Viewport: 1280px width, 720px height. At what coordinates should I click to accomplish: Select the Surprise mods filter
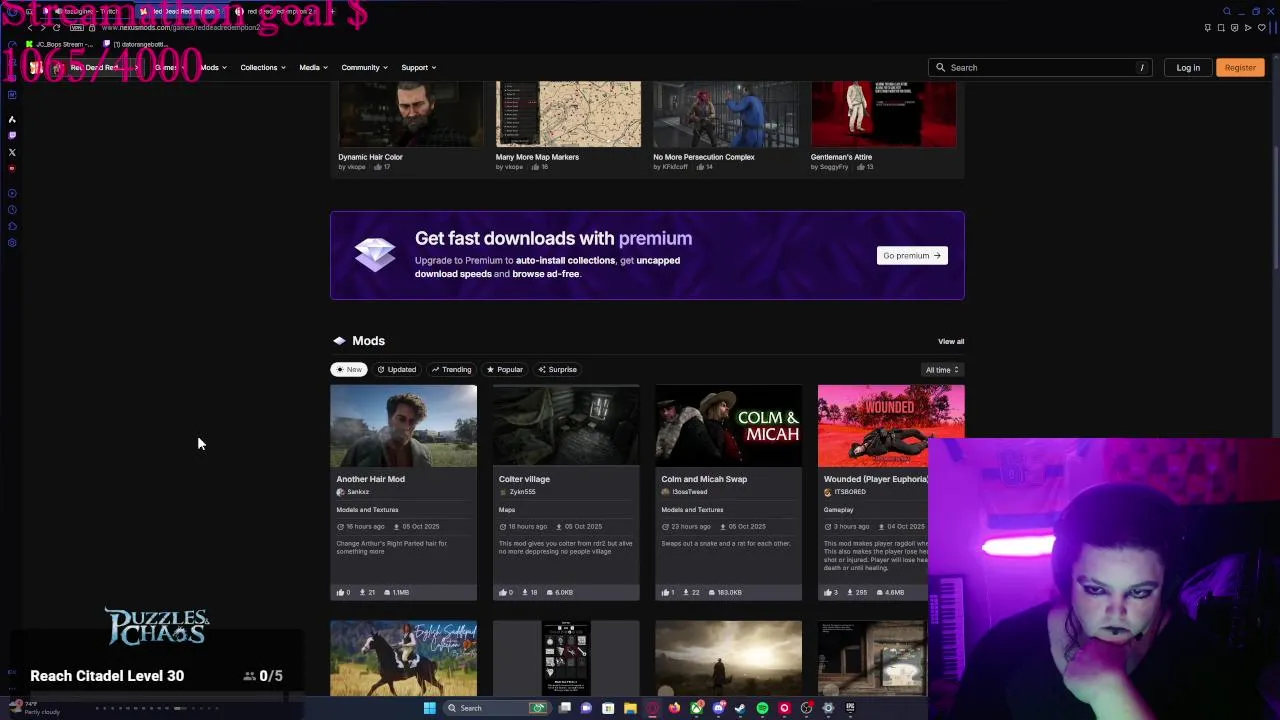(x=557, y=370)
